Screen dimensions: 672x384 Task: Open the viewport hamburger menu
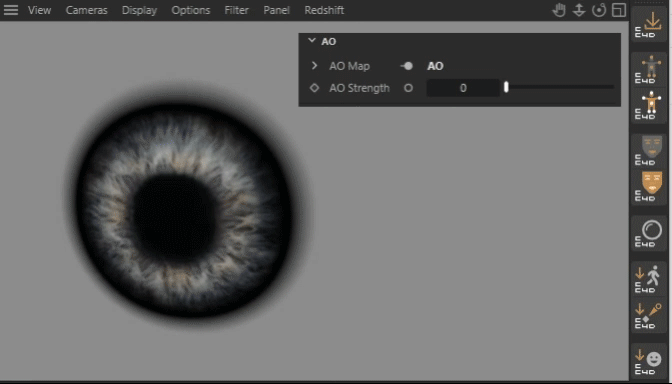pos(11,10)
